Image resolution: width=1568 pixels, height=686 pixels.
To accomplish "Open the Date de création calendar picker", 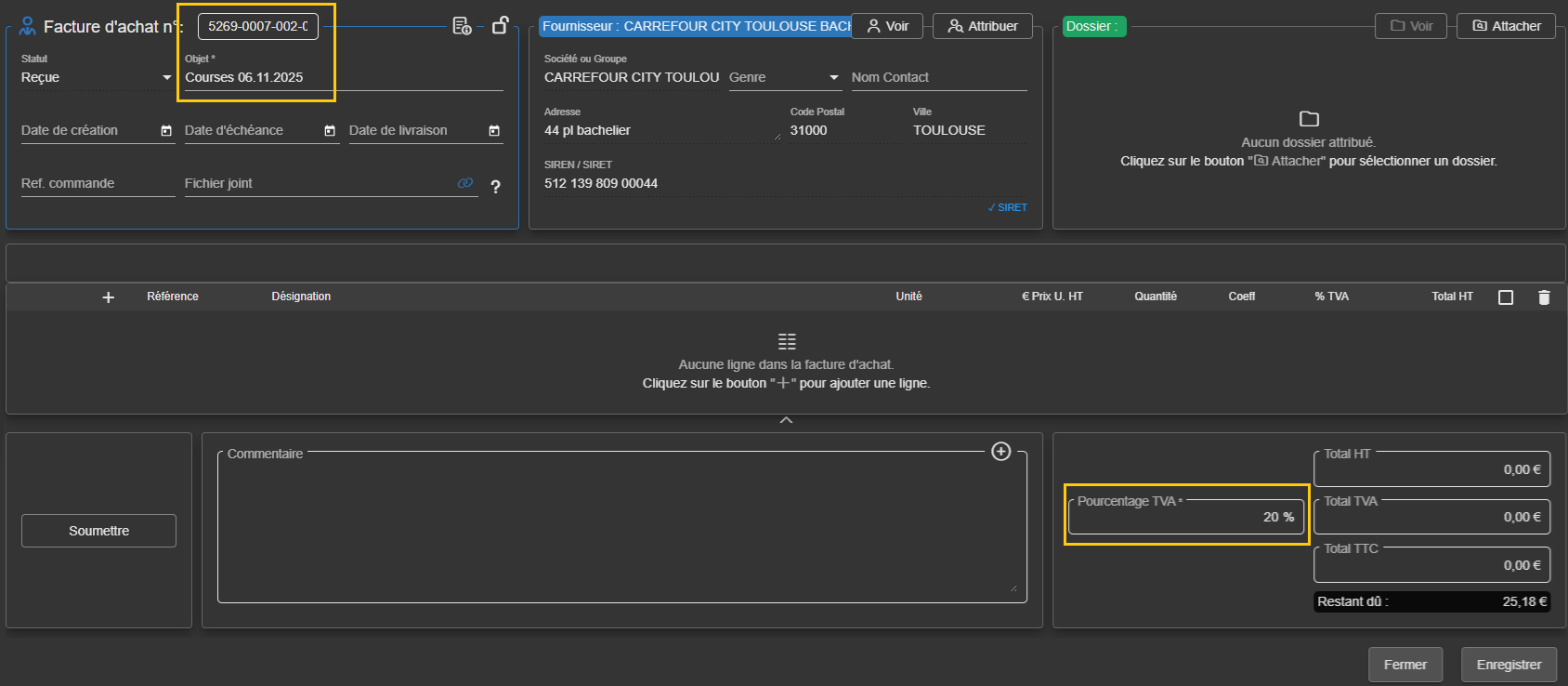I will click(x=166, y=131).
